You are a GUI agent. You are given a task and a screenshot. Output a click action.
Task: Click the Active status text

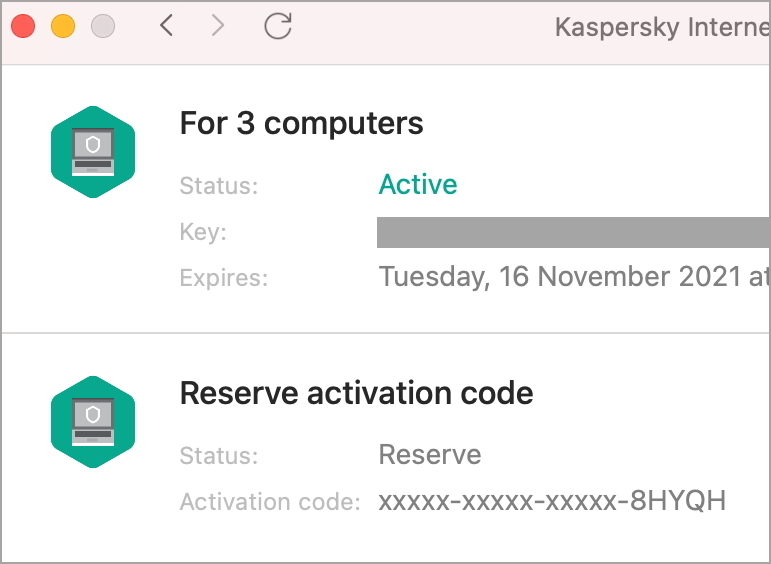tap(417, 184)
